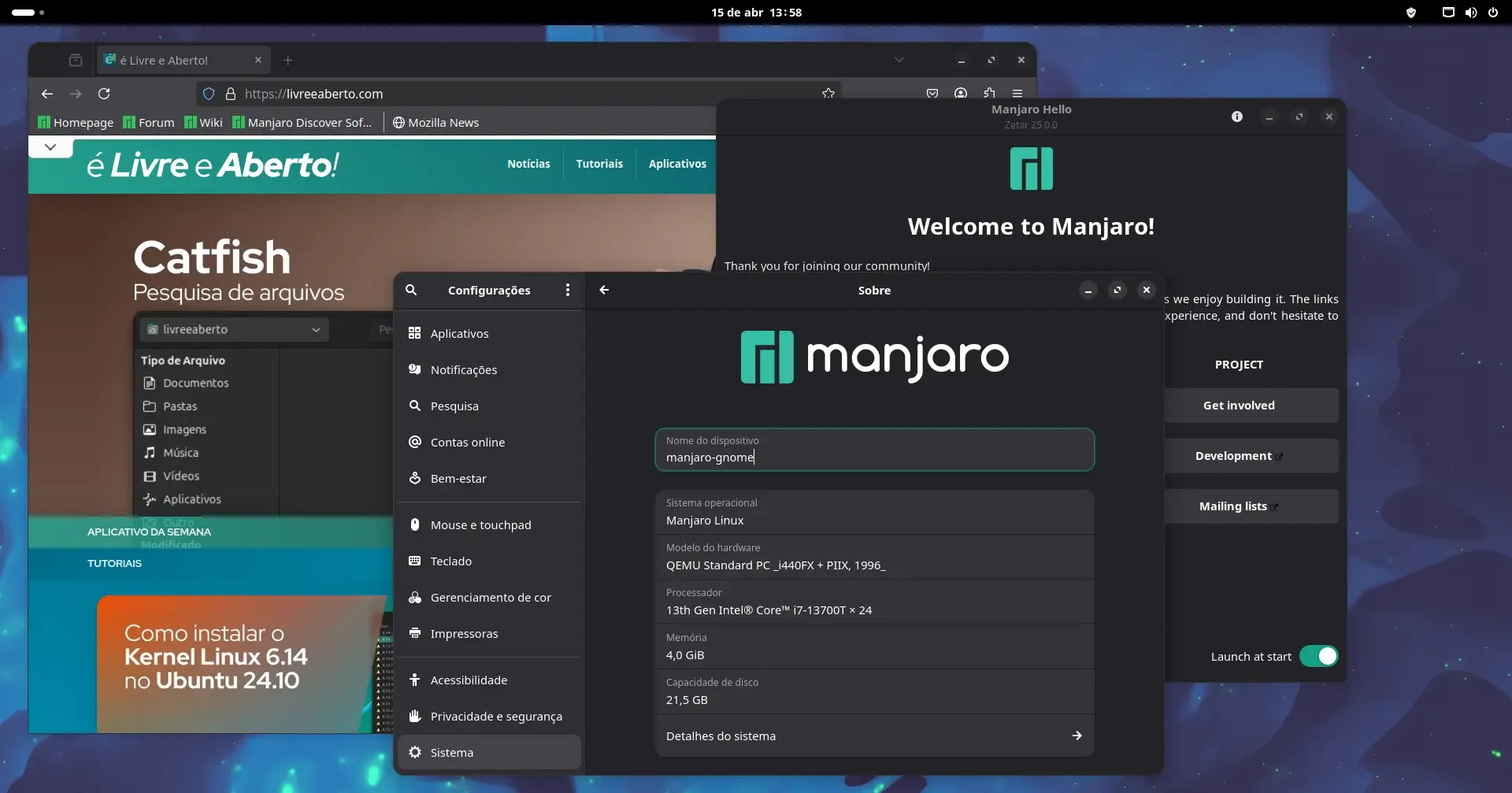1512x793 pixels.
Task: Open Impressoras settings
Action: 489,633
